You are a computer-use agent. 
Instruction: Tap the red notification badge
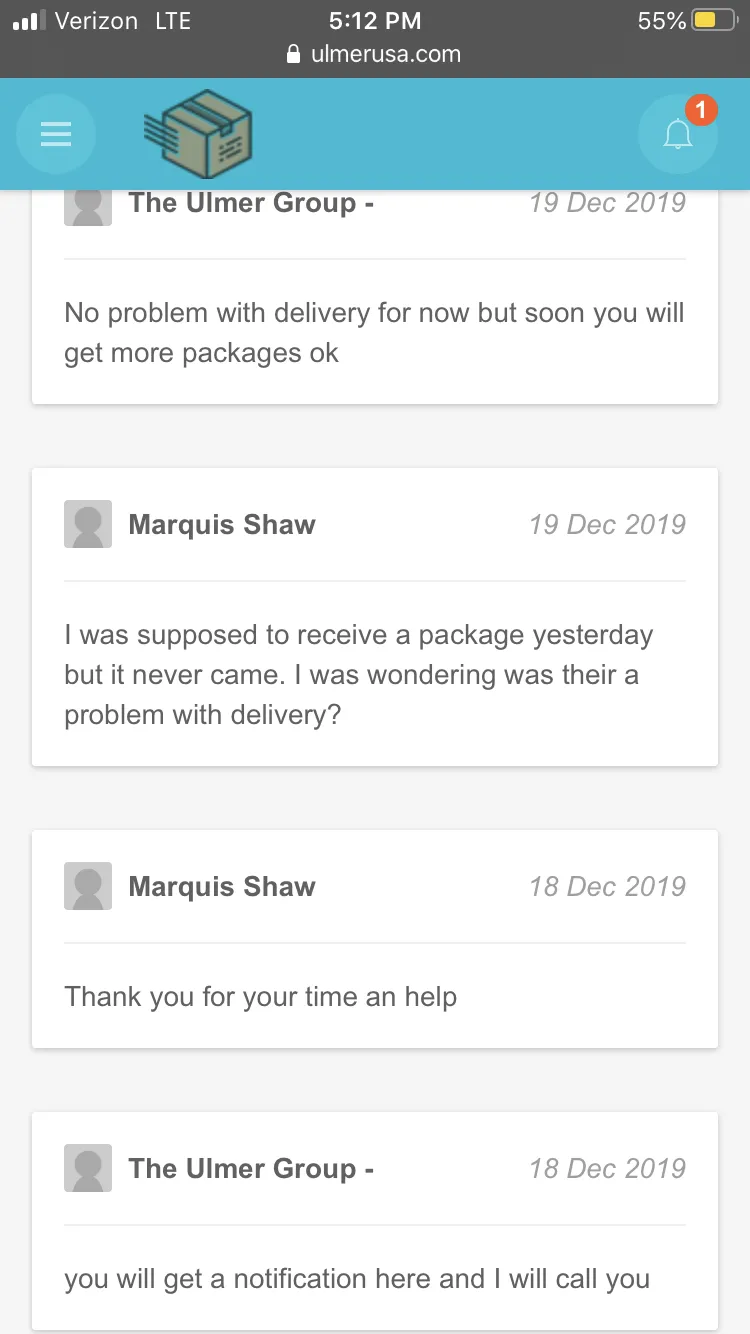(701, 110)
